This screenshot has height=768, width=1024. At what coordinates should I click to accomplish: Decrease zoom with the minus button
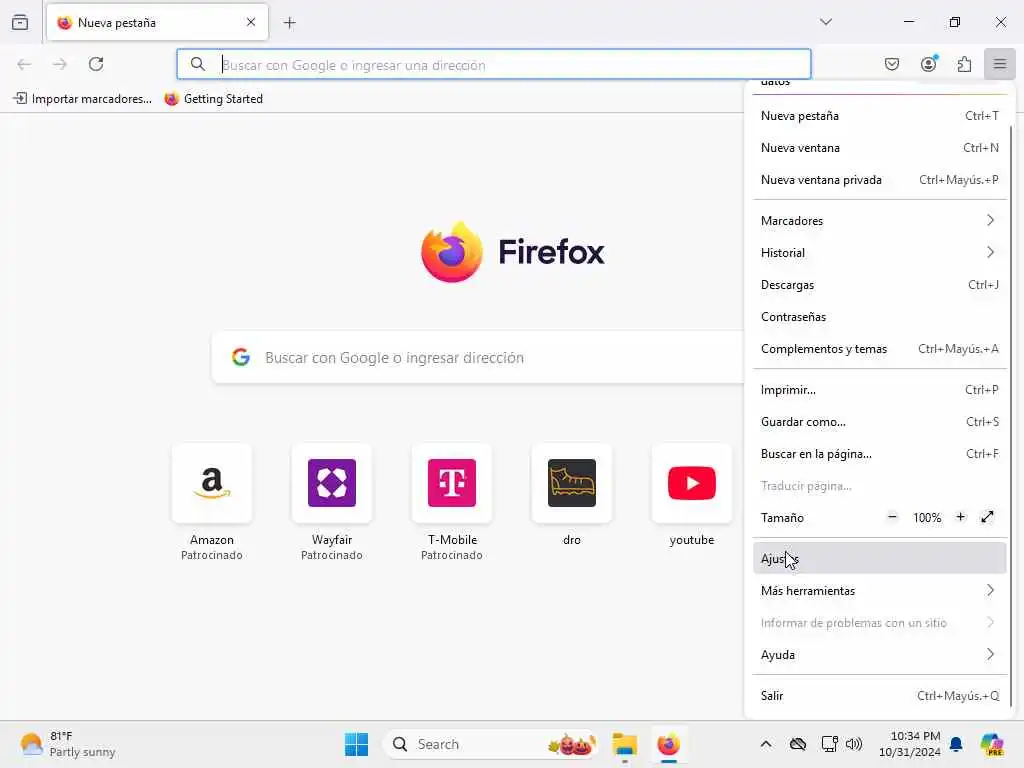892,517
